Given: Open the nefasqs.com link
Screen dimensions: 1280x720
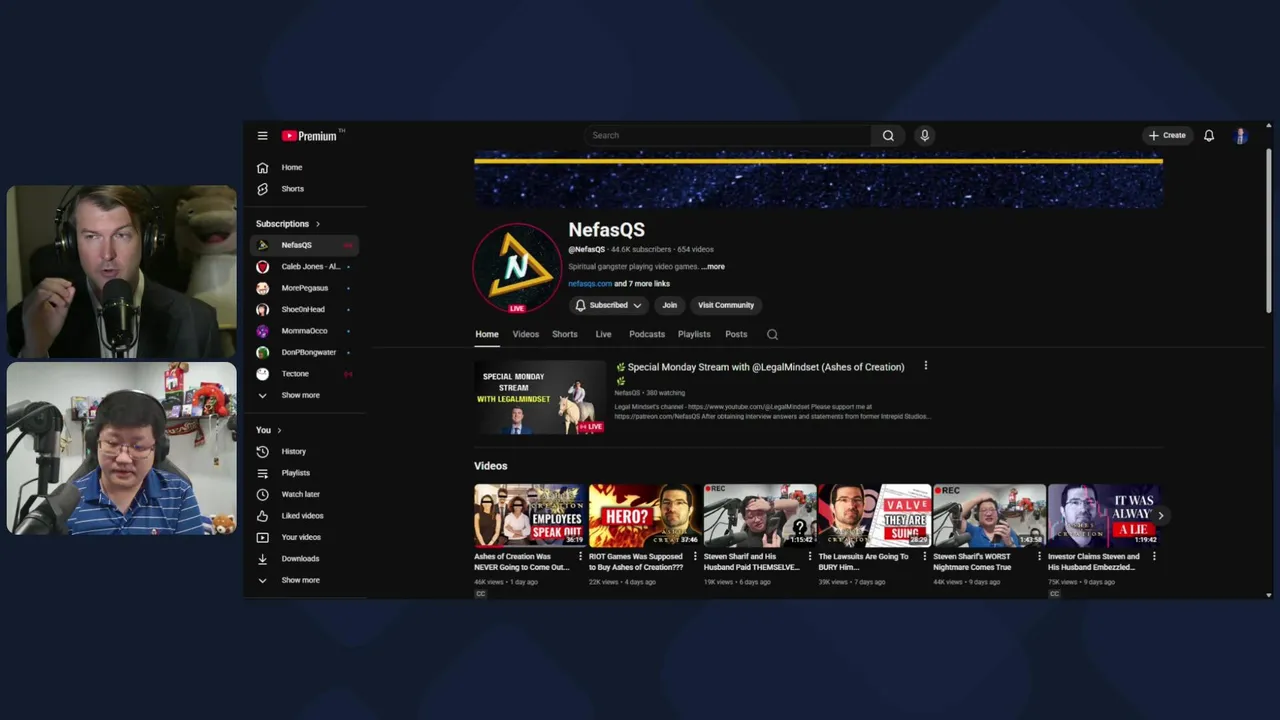Looking at the screenshot, I should [x=590, y=284].
